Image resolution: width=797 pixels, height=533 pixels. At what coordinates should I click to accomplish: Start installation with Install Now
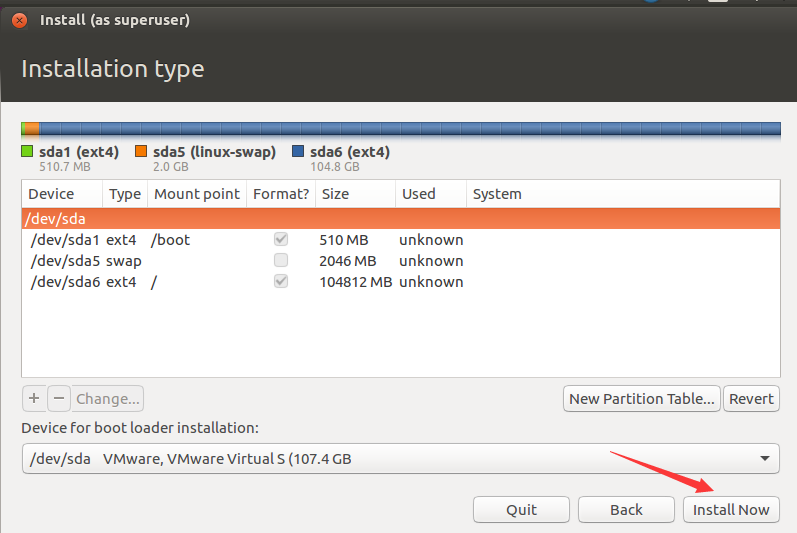tap(731, 510)
